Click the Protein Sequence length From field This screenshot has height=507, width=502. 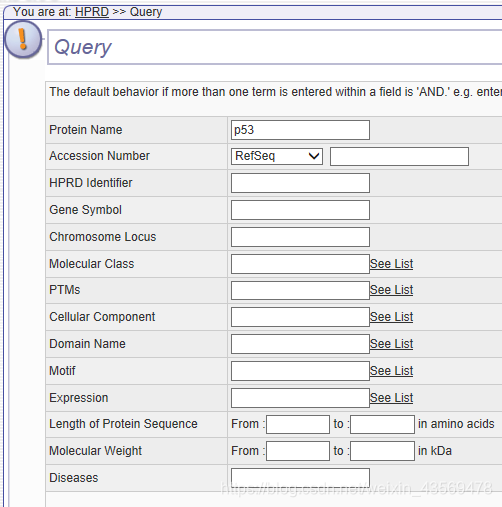click(298, 424)
